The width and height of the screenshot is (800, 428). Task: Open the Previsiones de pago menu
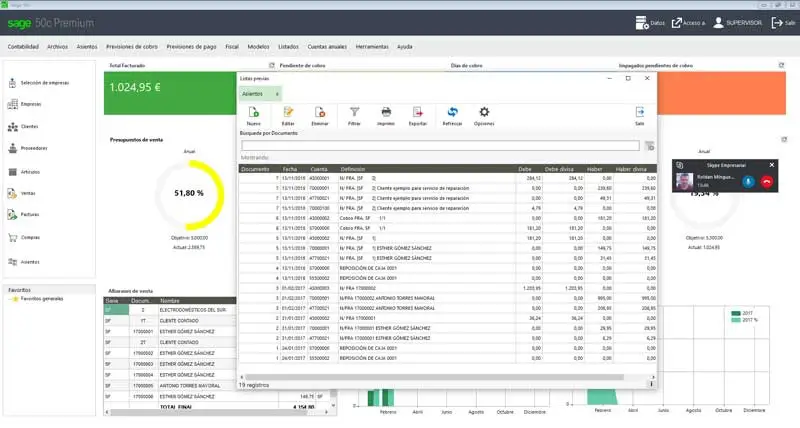point(191,46)
